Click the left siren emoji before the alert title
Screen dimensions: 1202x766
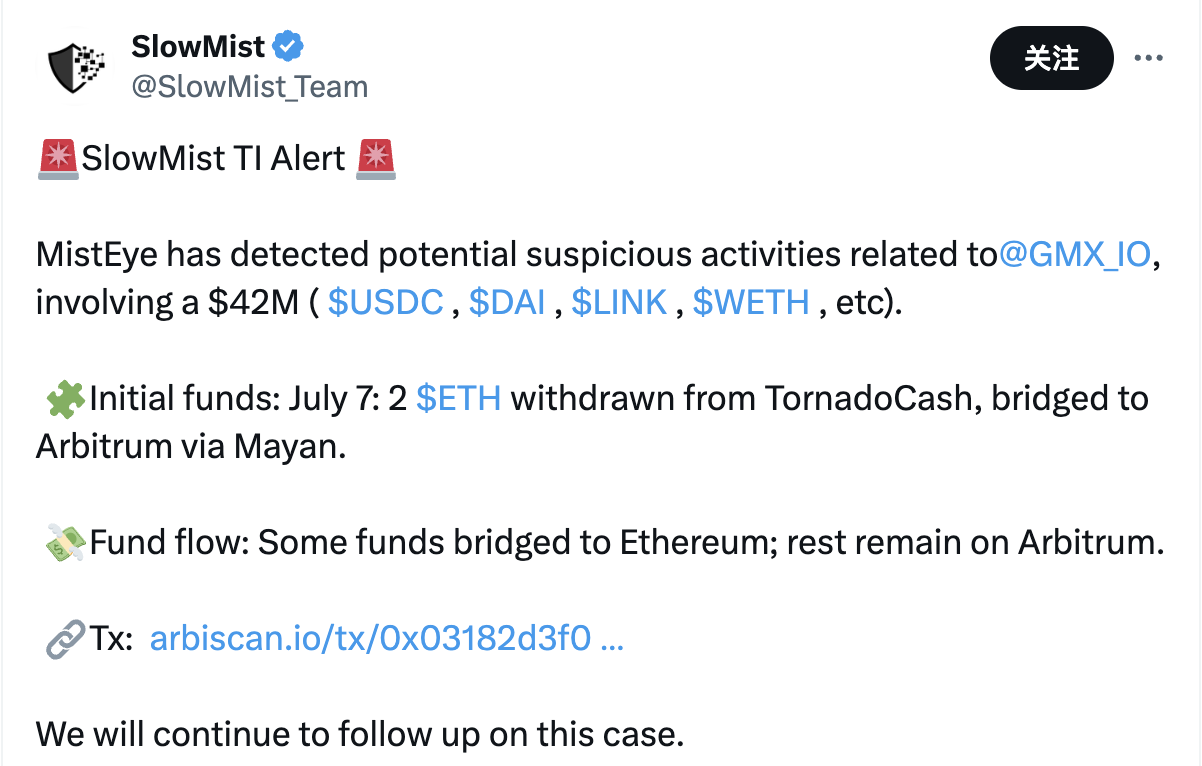pos(57,159)
